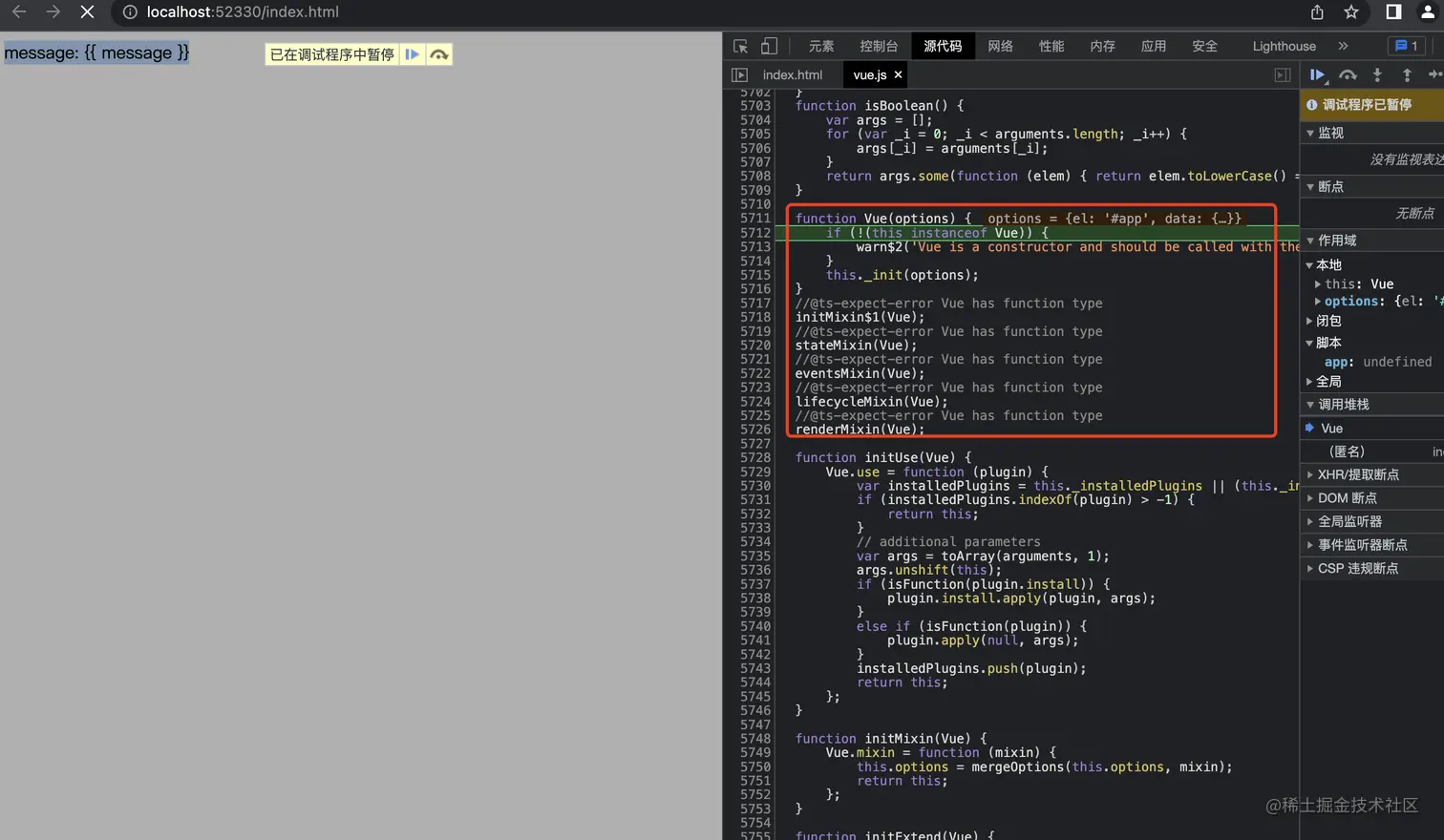The image size is (1444, 840).
Task: Click the Step button in debugger toolbar
Action: coord(1434,74)
